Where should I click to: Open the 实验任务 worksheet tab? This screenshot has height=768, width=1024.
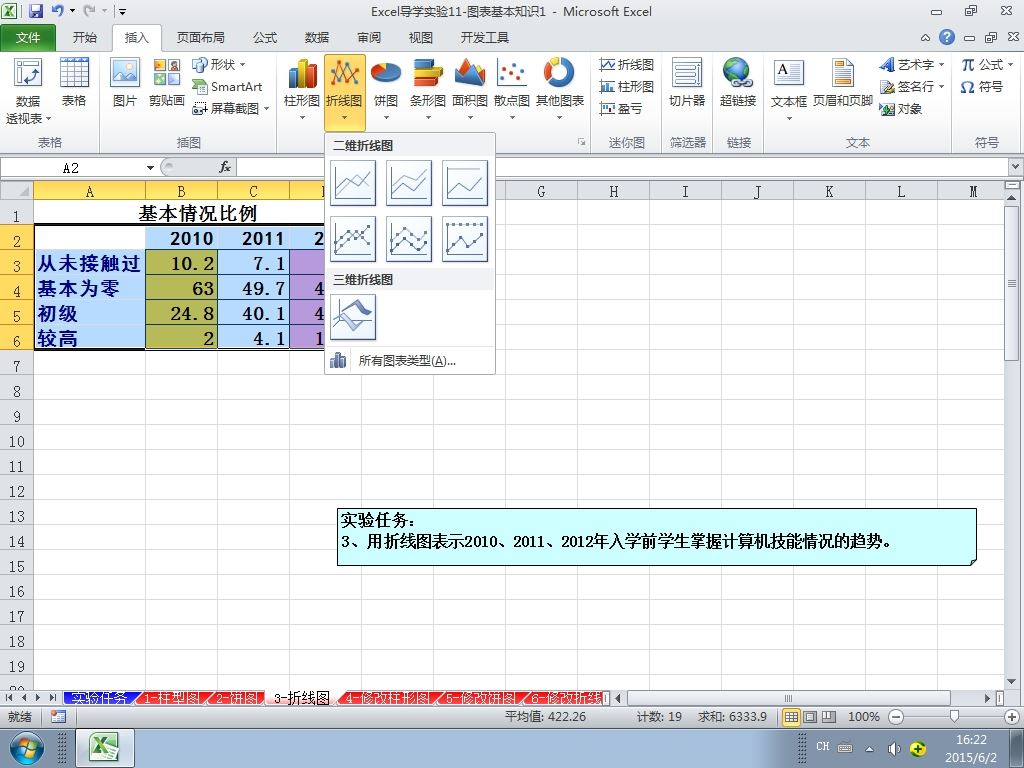coord(99,698)
